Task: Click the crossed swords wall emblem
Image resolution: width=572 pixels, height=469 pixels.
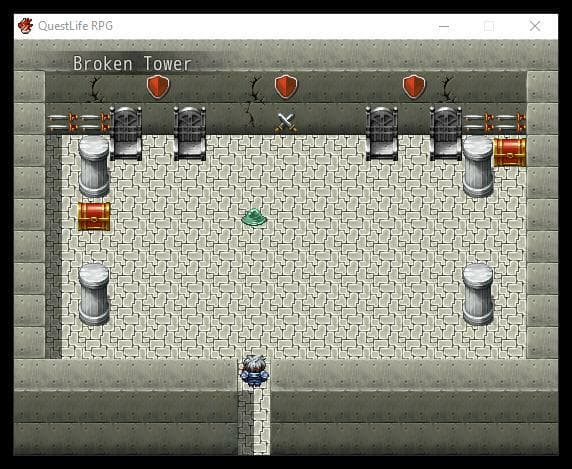Action: click(x=286, y=122)
